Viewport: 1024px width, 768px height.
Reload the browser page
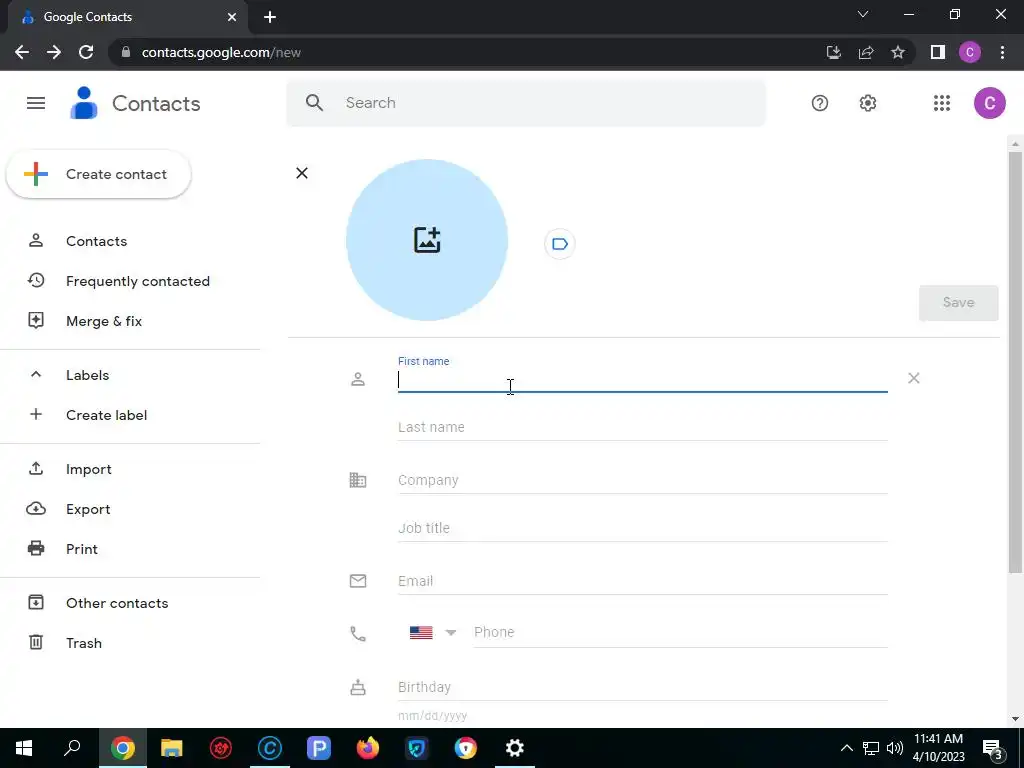pos(86,52)
